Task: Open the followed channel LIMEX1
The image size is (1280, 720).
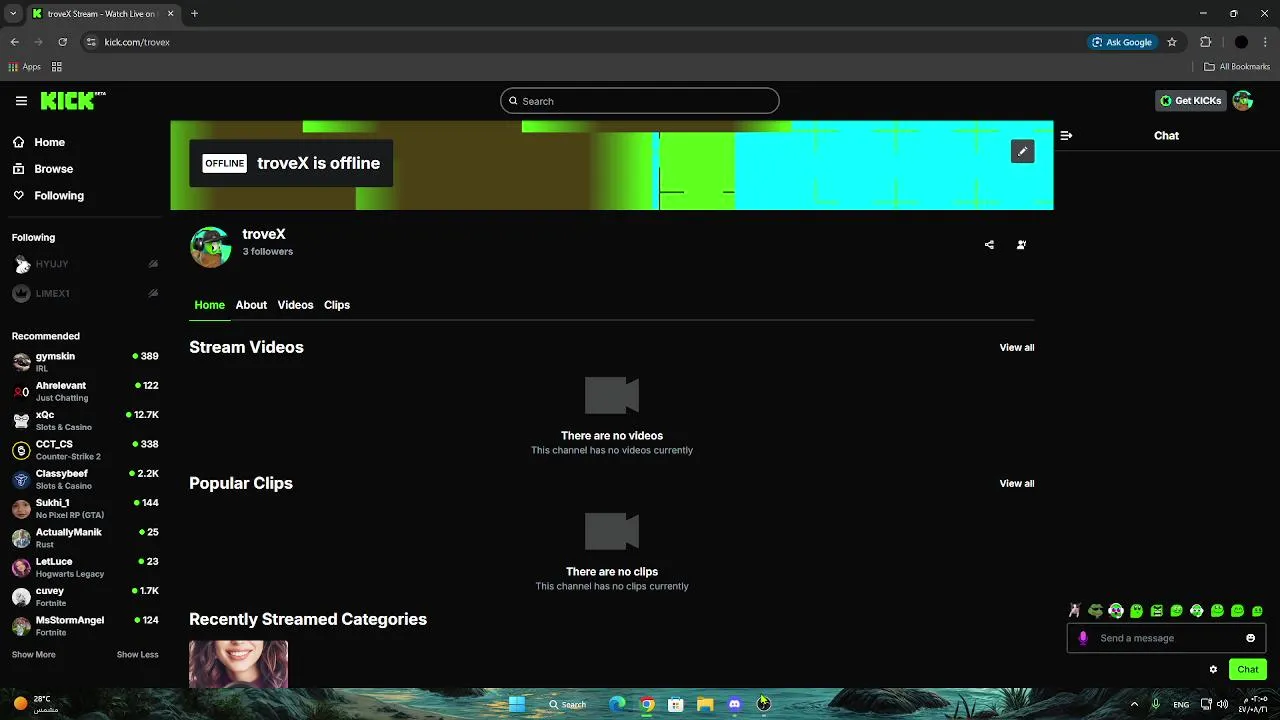Action: pyautogui.click(x=85, y=294)
